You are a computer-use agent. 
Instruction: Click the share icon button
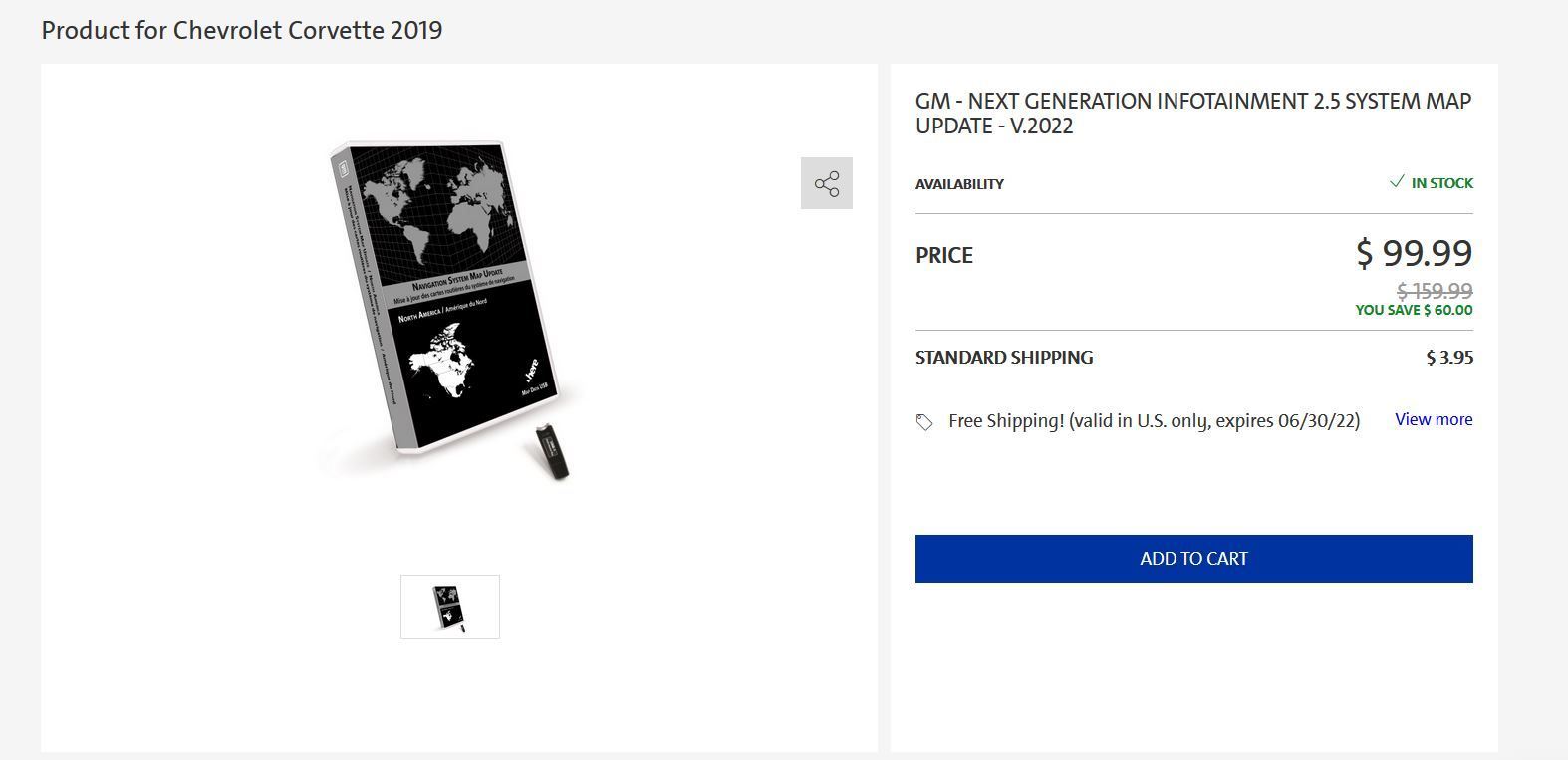pos(827,183)
